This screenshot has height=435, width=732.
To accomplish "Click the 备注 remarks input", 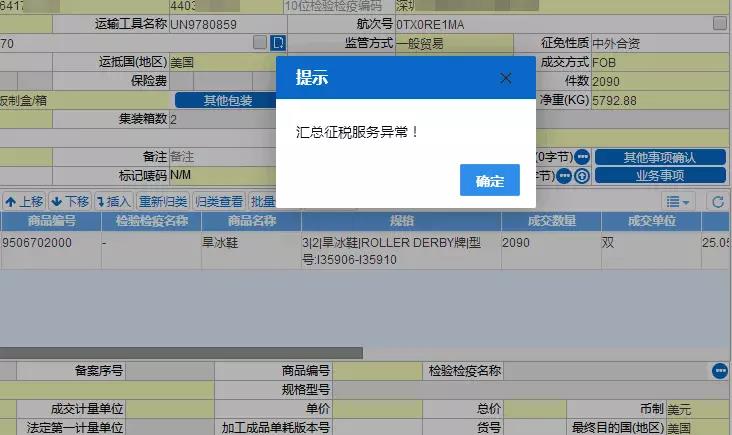I will pyautogui.click(x=222, y=156).
